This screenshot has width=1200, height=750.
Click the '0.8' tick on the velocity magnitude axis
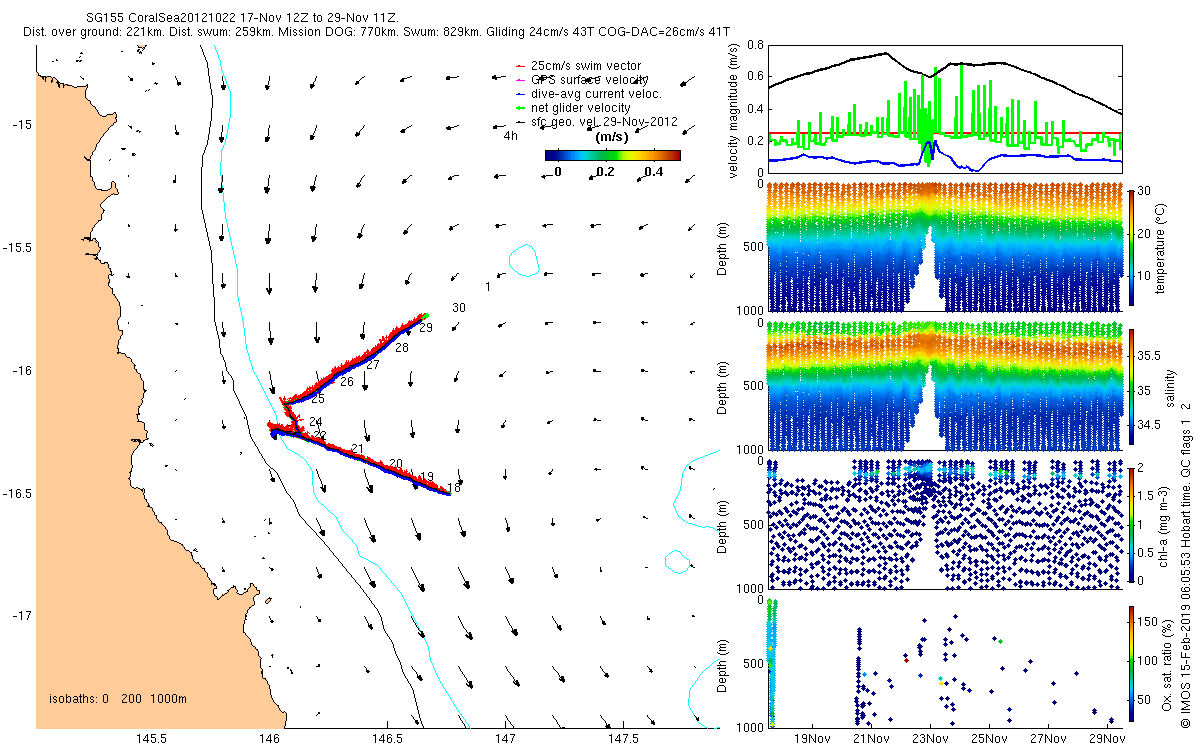(754, 45)
